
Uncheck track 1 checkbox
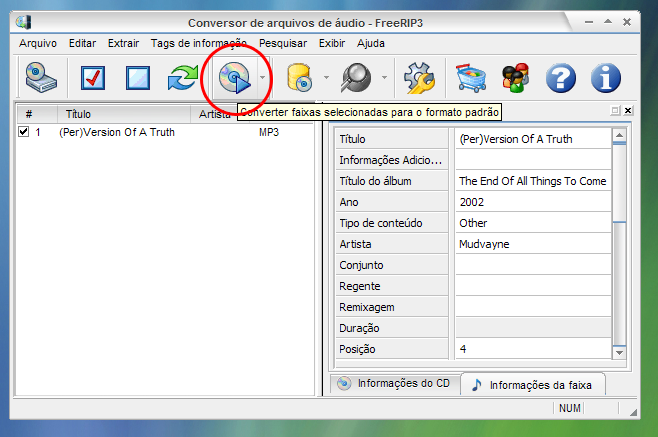(x=24, y=132)
